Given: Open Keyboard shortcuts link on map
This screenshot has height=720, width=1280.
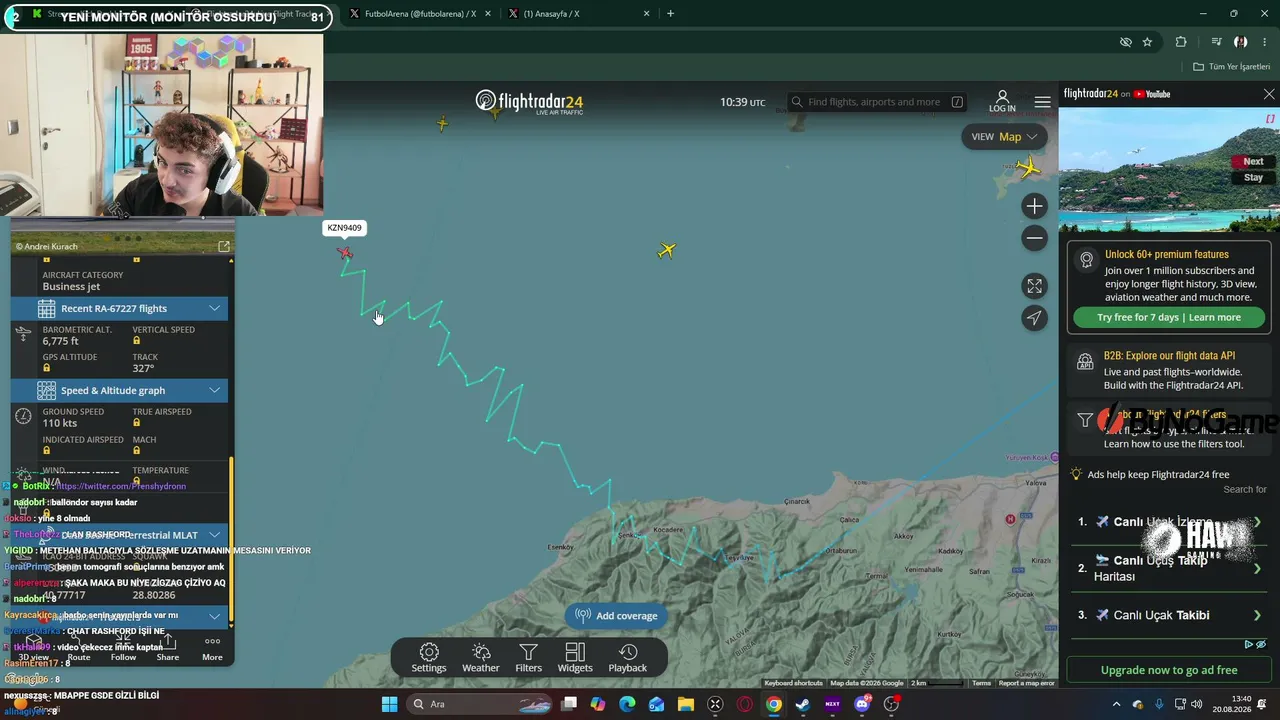Looking at the screenshot, I should [793, 683].
